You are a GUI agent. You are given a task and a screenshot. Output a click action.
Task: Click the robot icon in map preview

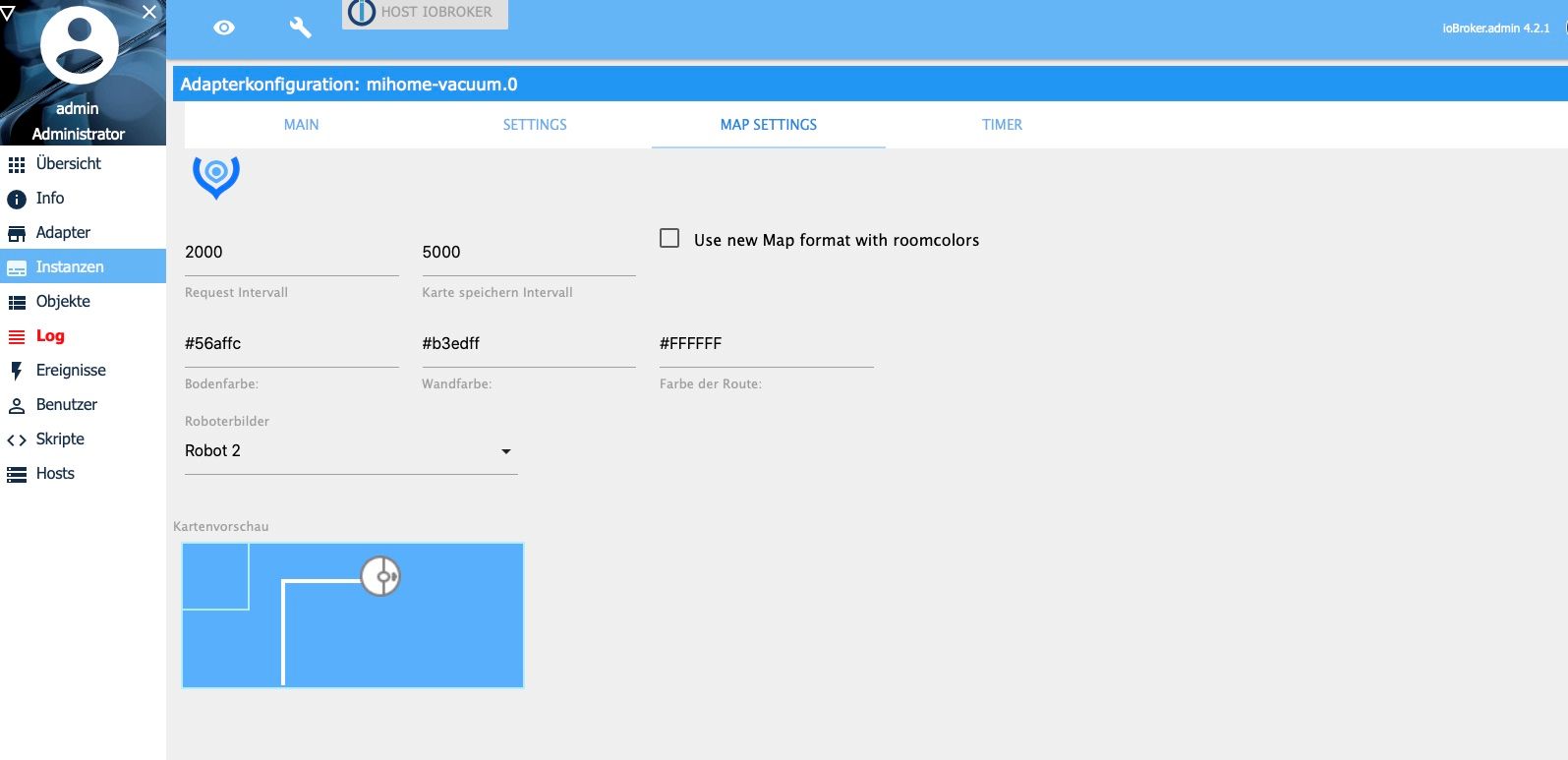pos(380,576)
